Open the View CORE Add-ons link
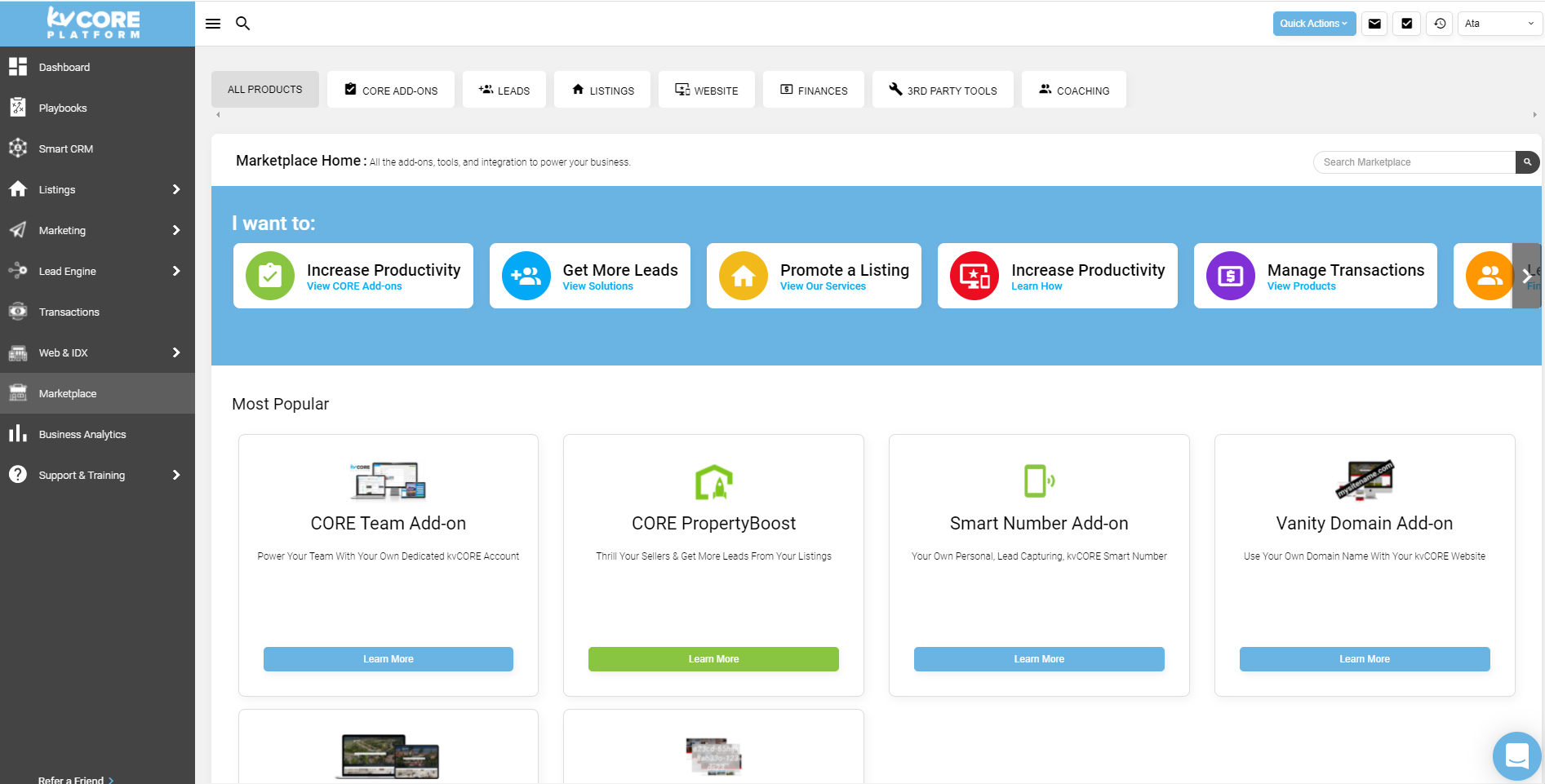The height and width of the screenshot is (784, 1545). [x=354, y=286]
